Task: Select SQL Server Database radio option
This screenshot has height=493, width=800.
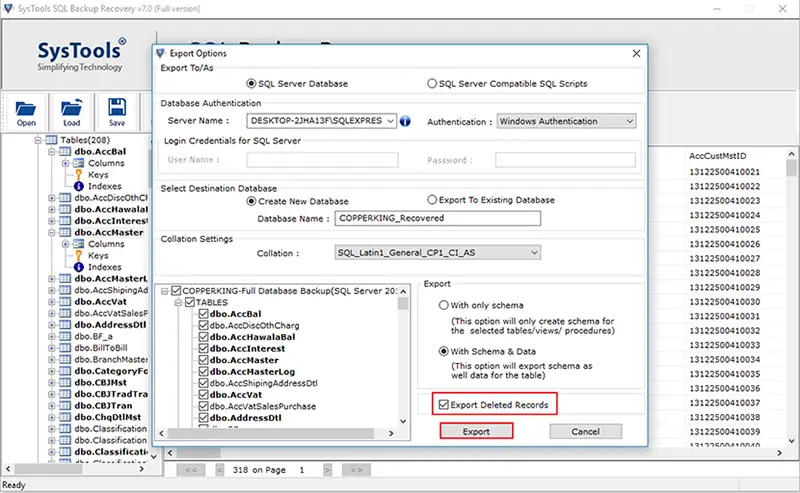Action: [251, 83]
